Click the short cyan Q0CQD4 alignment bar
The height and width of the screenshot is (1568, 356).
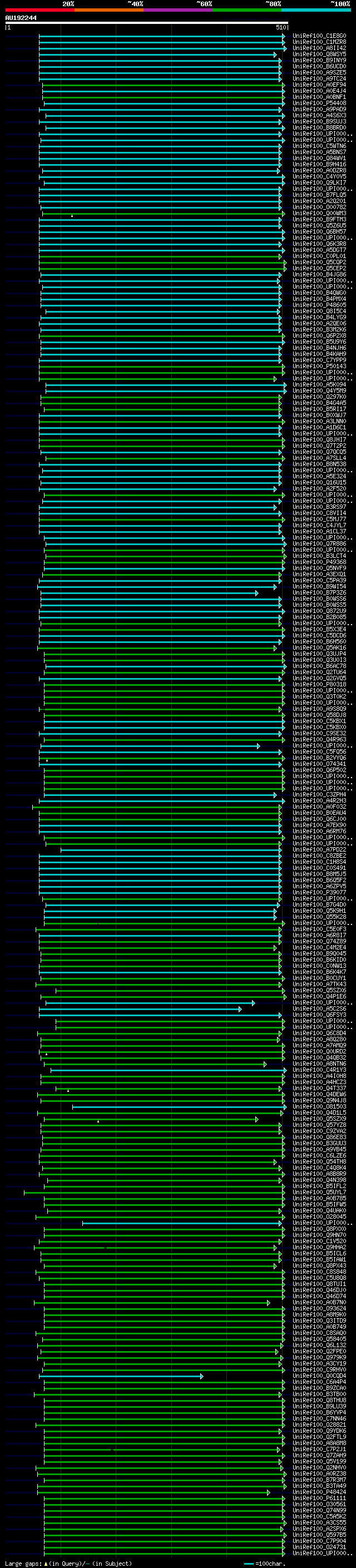click(121, 1376)
